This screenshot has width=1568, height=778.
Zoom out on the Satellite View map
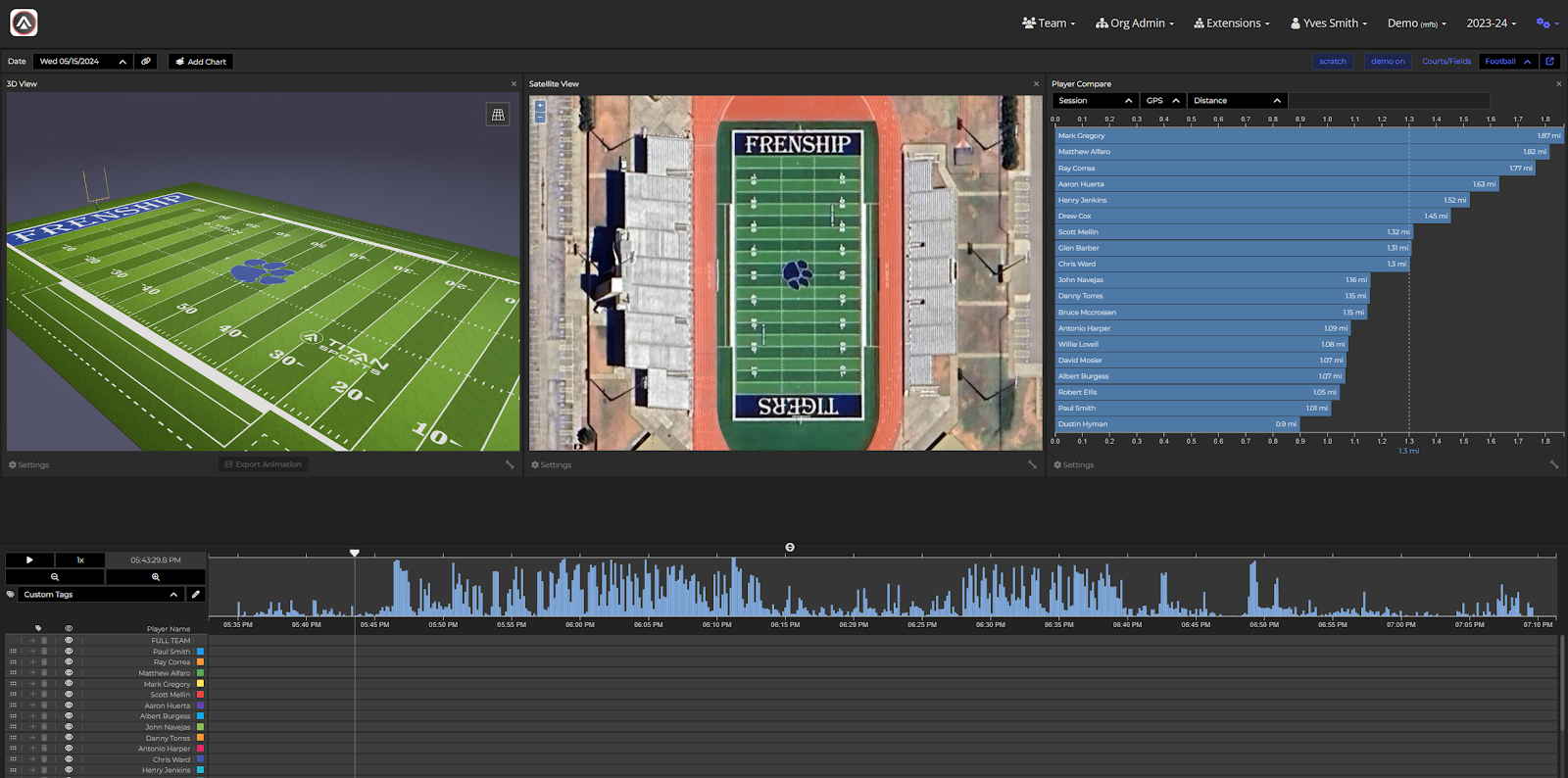540,118
